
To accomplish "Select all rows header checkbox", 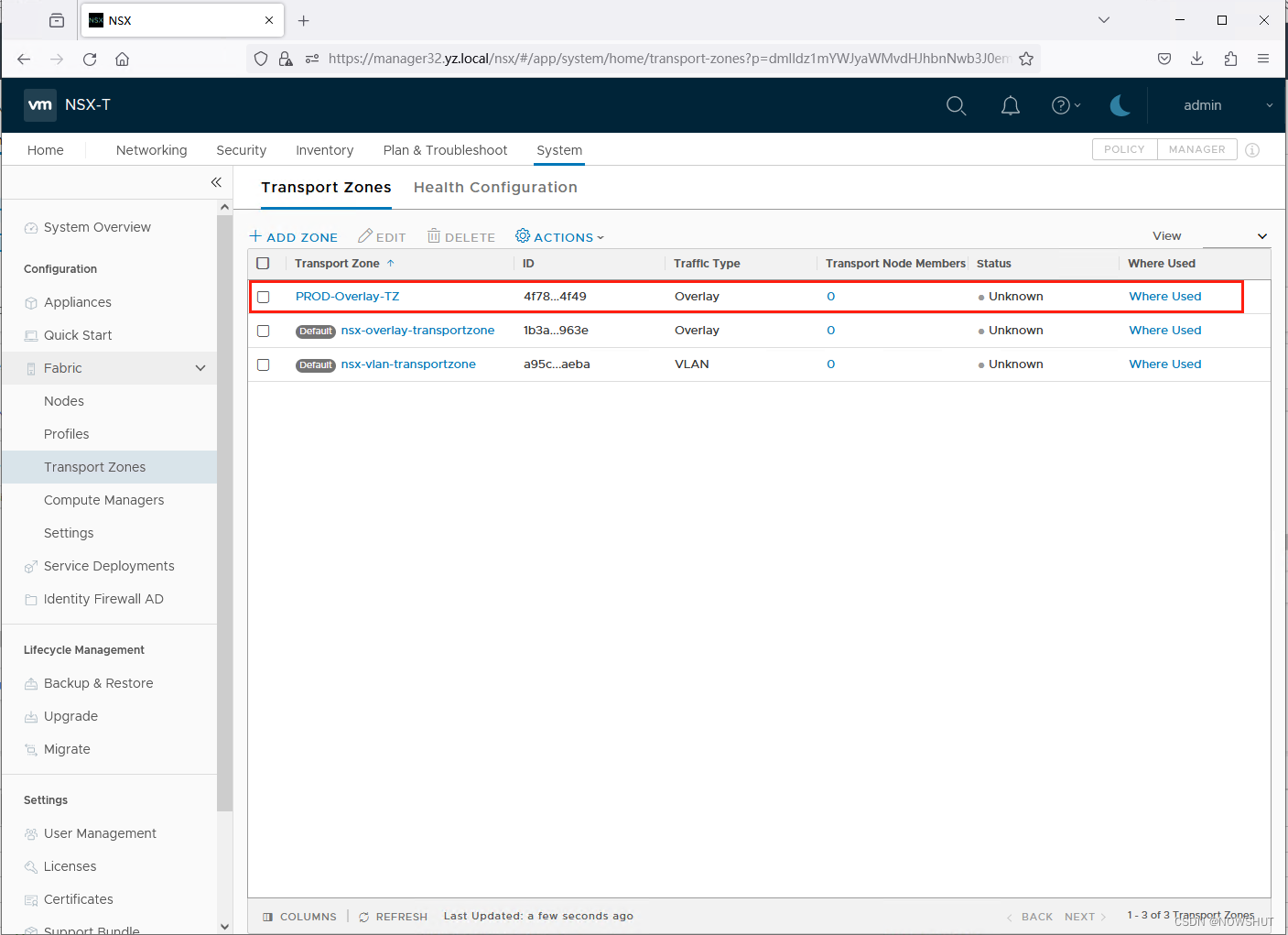I will (264, 264).
